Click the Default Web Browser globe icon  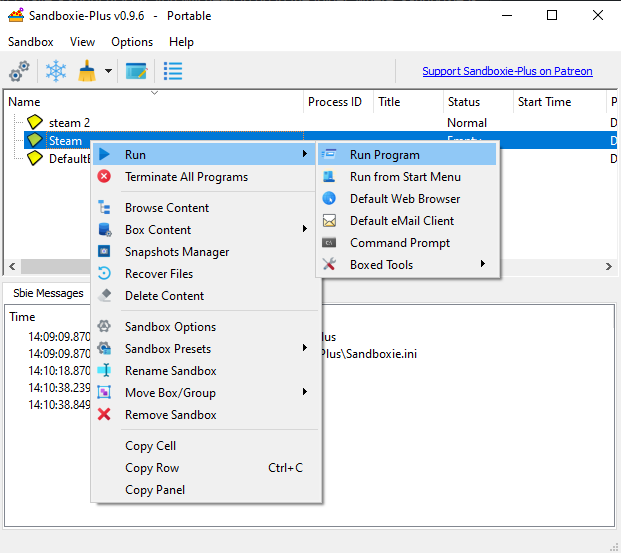tap(329, 198)
